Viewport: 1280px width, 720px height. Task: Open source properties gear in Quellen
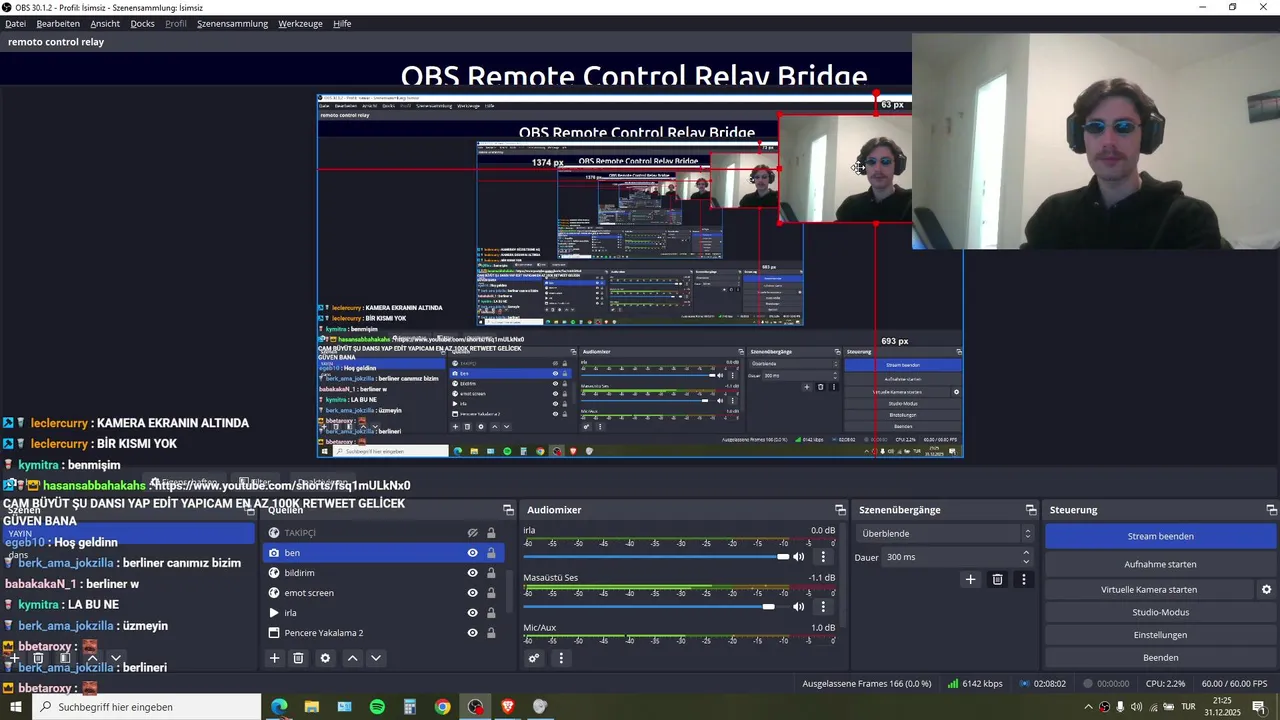[325, 658]
